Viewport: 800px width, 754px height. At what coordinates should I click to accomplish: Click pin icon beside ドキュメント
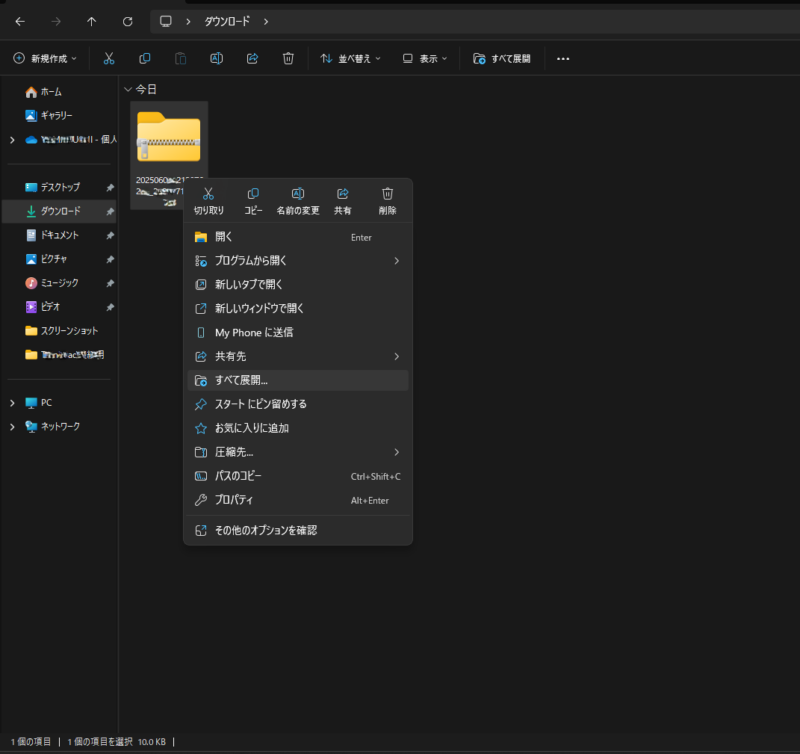(x=110, y=236)
